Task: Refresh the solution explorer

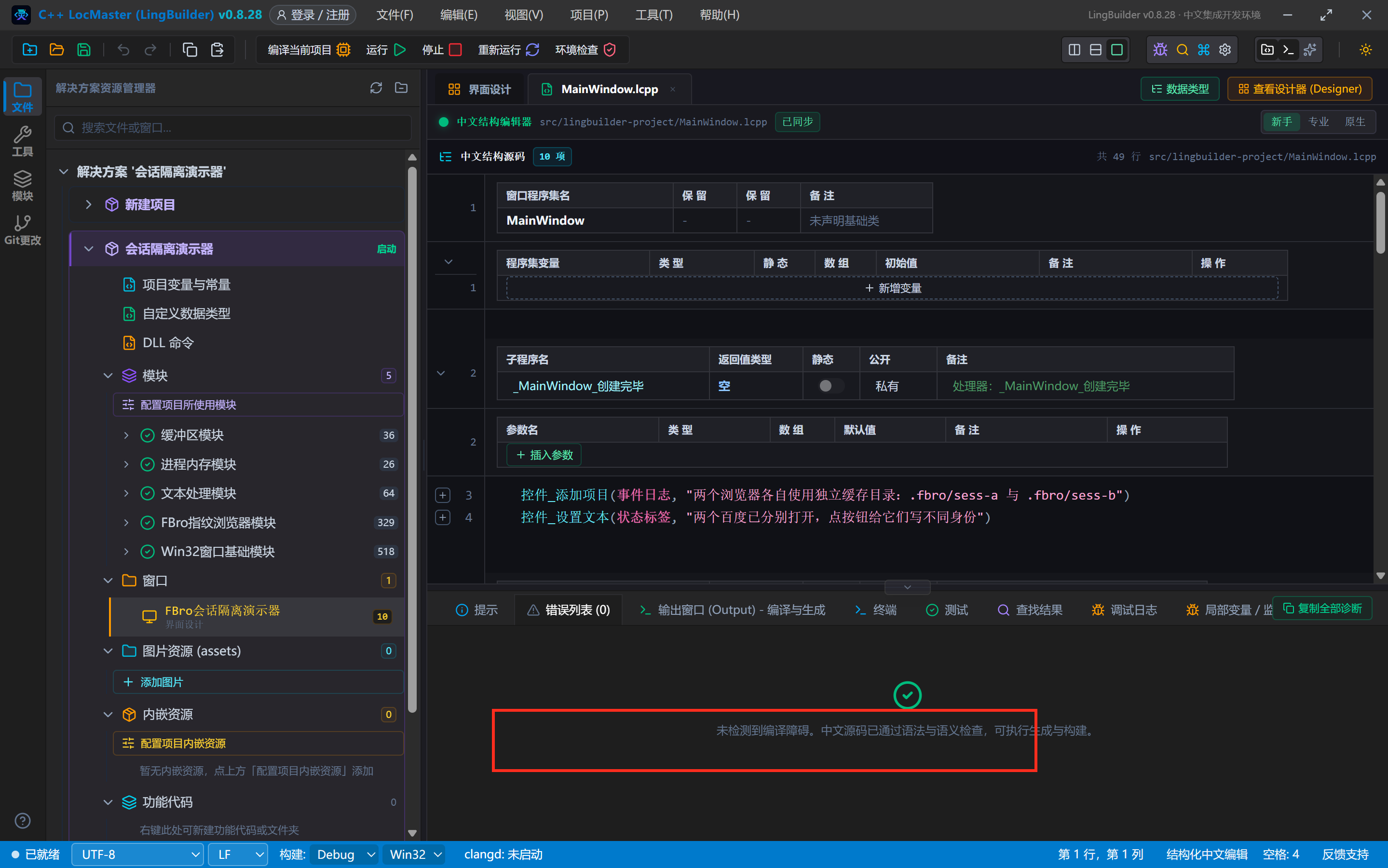Action: 376,88
